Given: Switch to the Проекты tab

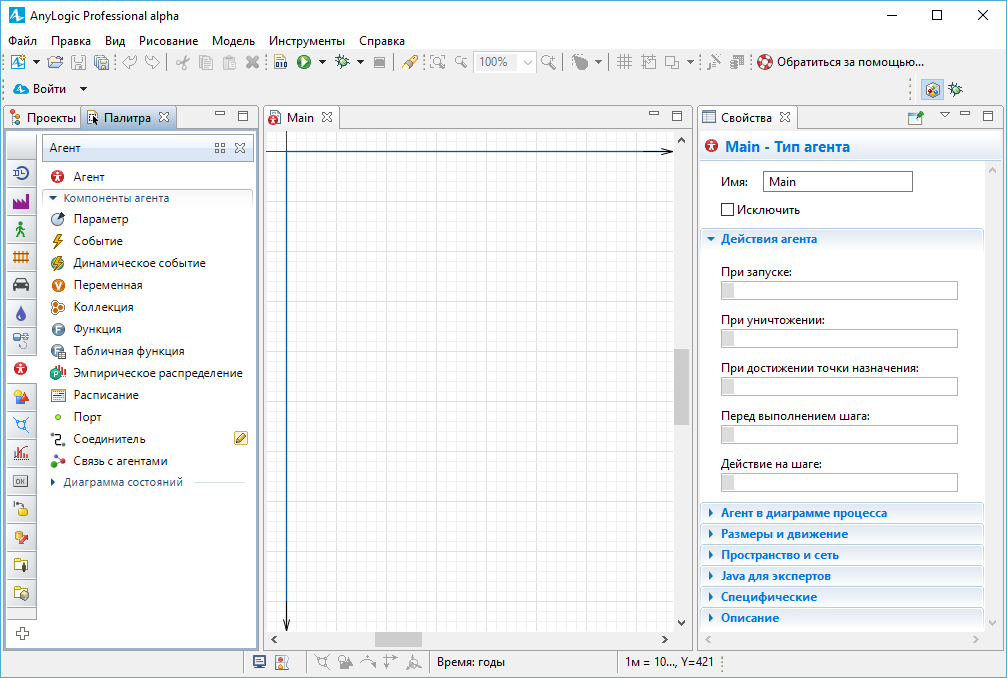Looking at the screenshot, I should (x=44, y=117).
